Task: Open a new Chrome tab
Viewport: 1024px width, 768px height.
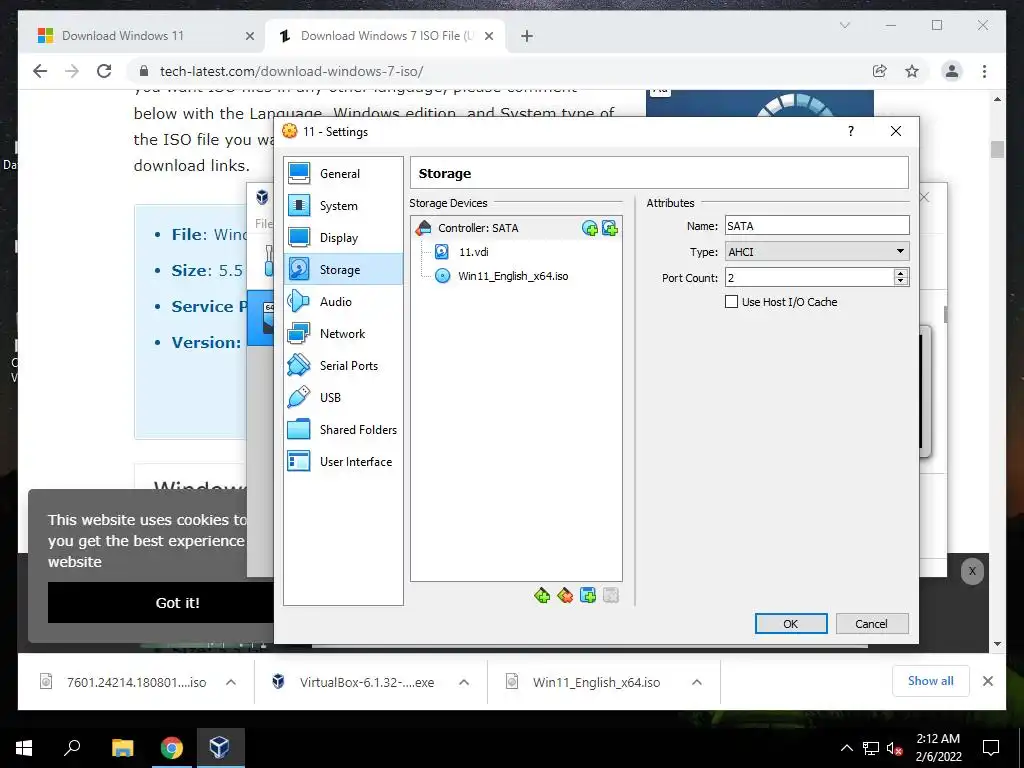Action: 527,36
